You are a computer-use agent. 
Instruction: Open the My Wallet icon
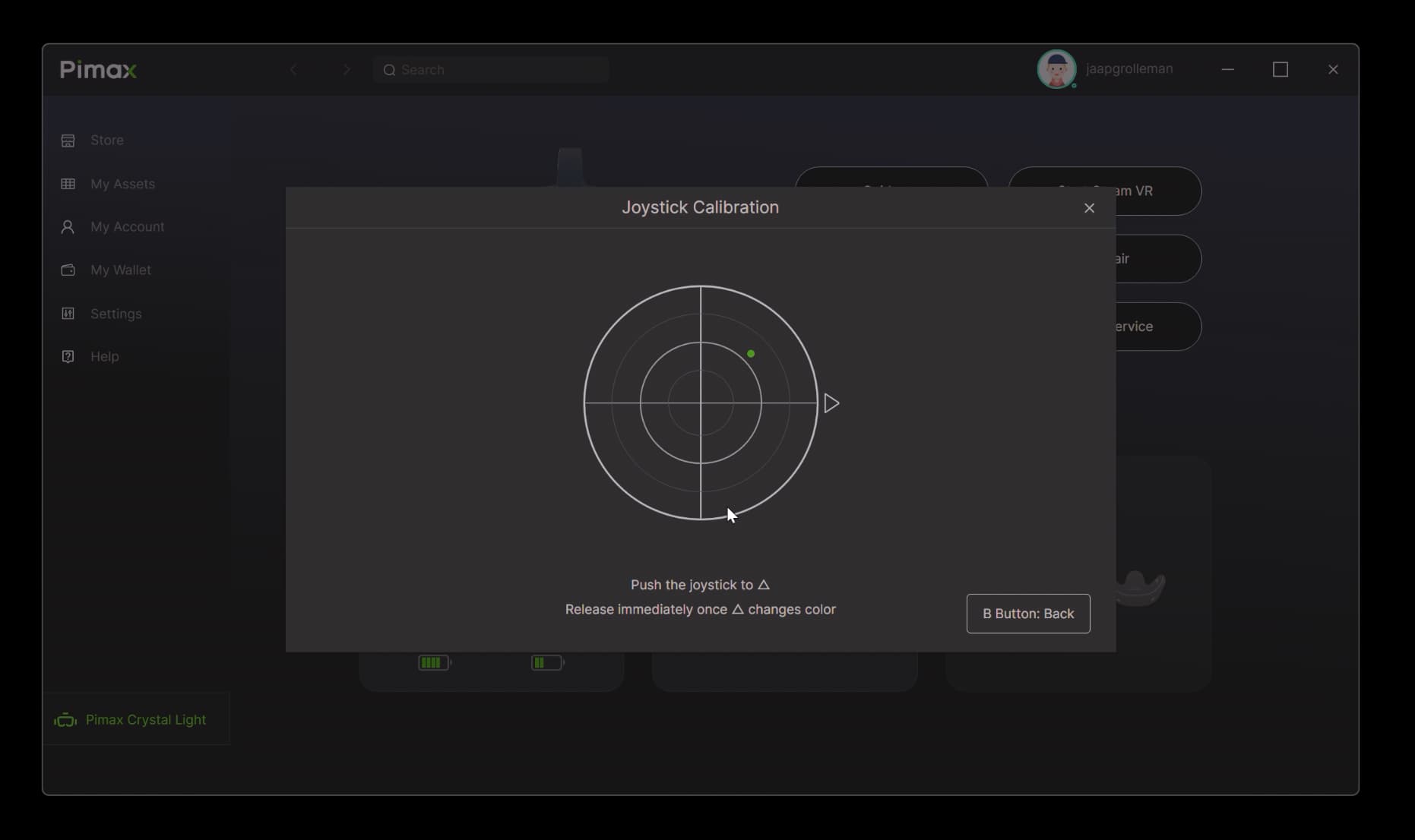(68, 270)
